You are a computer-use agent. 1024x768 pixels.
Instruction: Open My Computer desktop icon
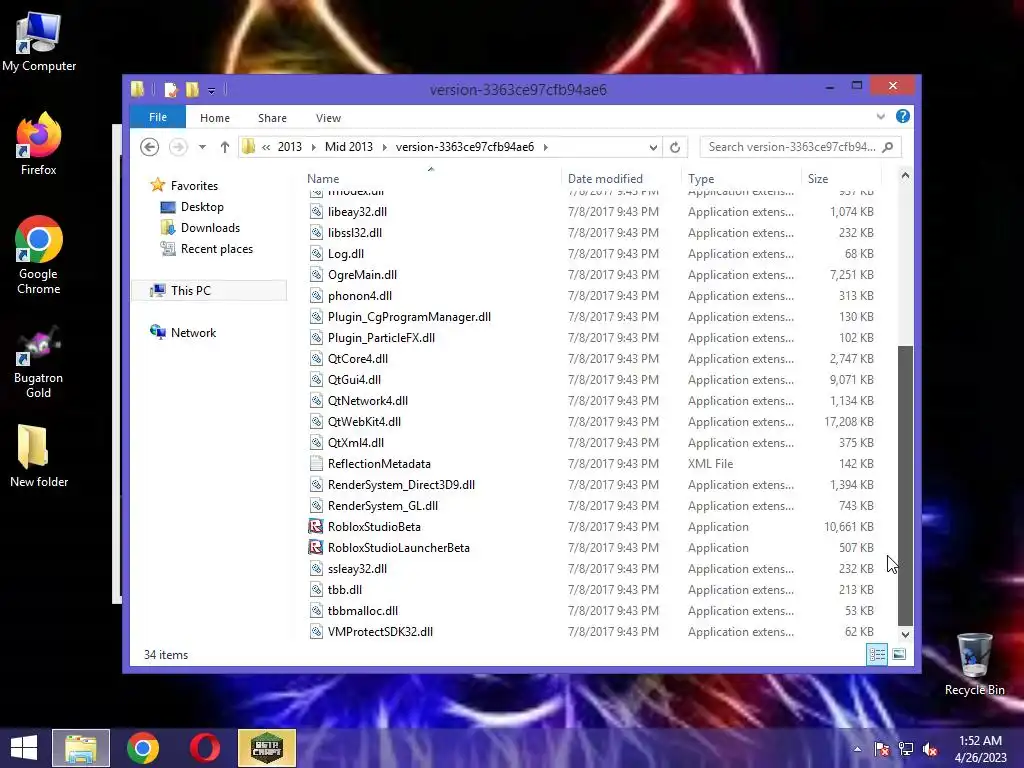point(39,41)
